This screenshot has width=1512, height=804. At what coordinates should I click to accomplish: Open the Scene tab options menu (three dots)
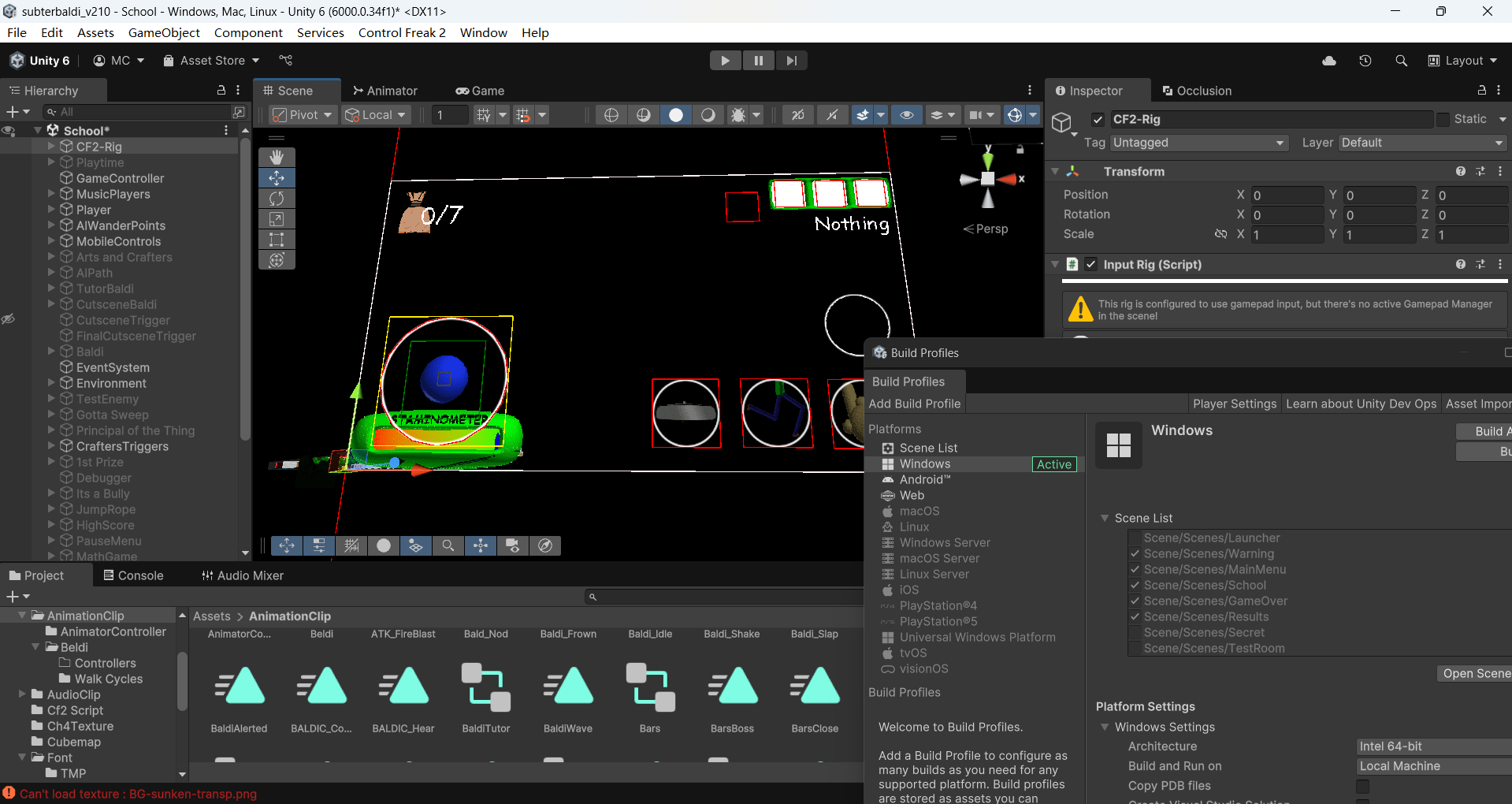(x=1029, y=91)
